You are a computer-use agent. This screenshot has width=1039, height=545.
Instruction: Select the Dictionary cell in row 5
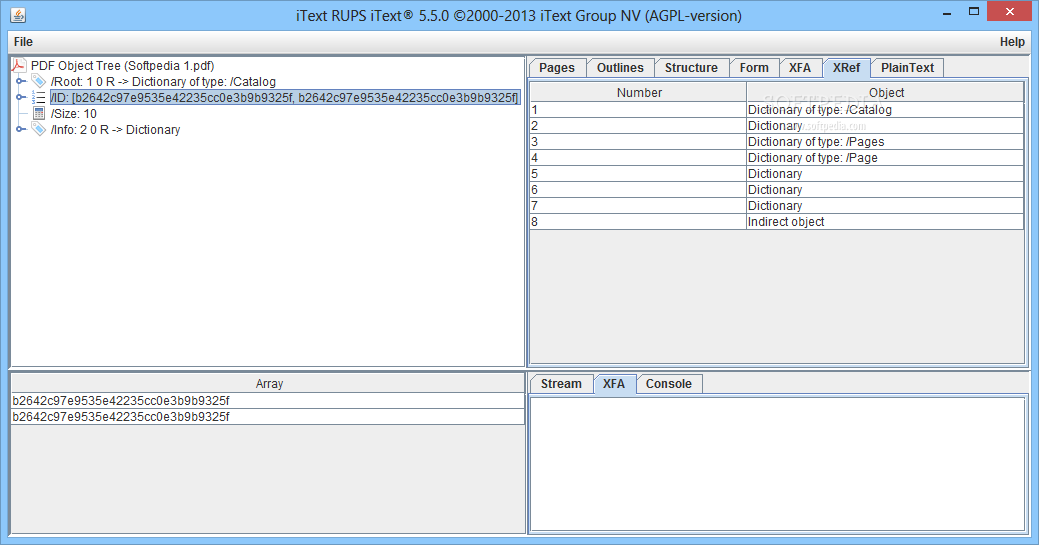click(x=885, y=174)
